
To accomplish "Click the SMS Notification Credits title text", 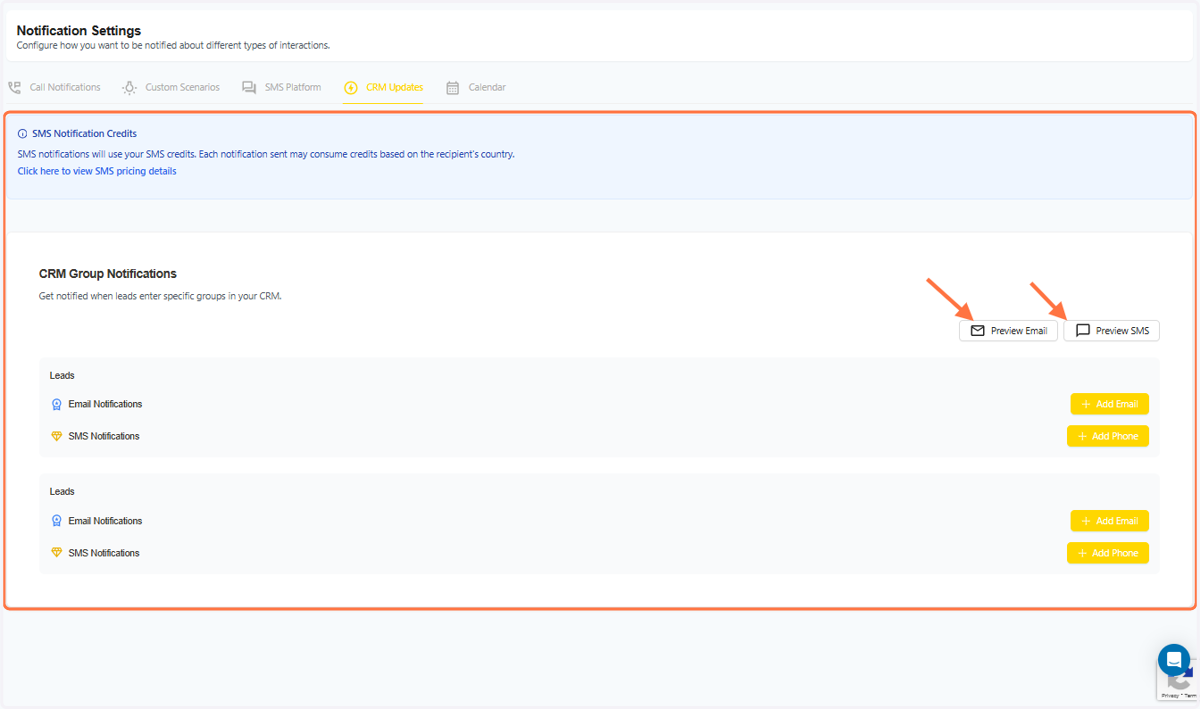I will (x=84, y=134).
